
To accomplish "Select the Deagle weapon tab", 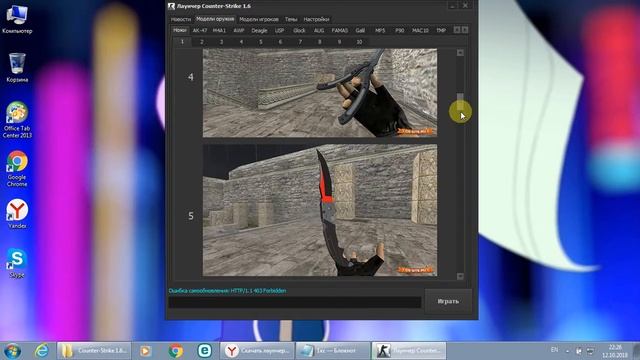I will pos(259,31).
